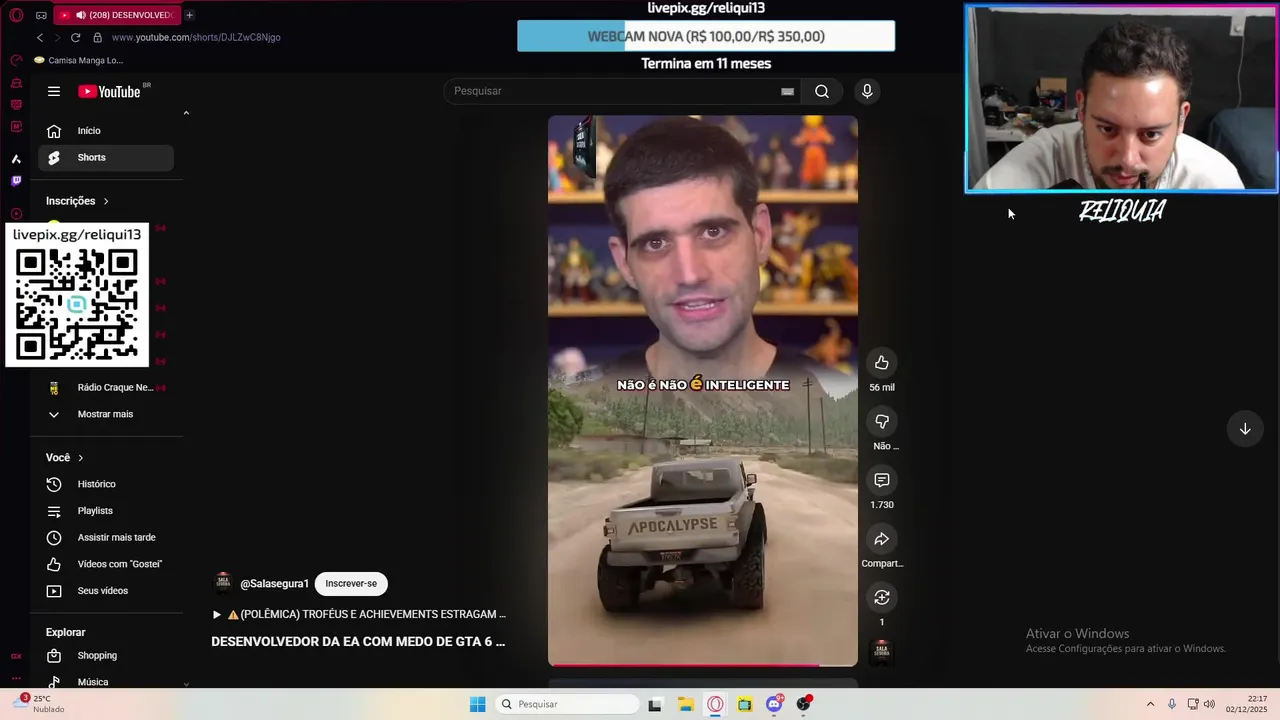Open the Camisa Manga Lo... bookmark
This screenshot has height=720, width=1280.
tap(78, 60)
